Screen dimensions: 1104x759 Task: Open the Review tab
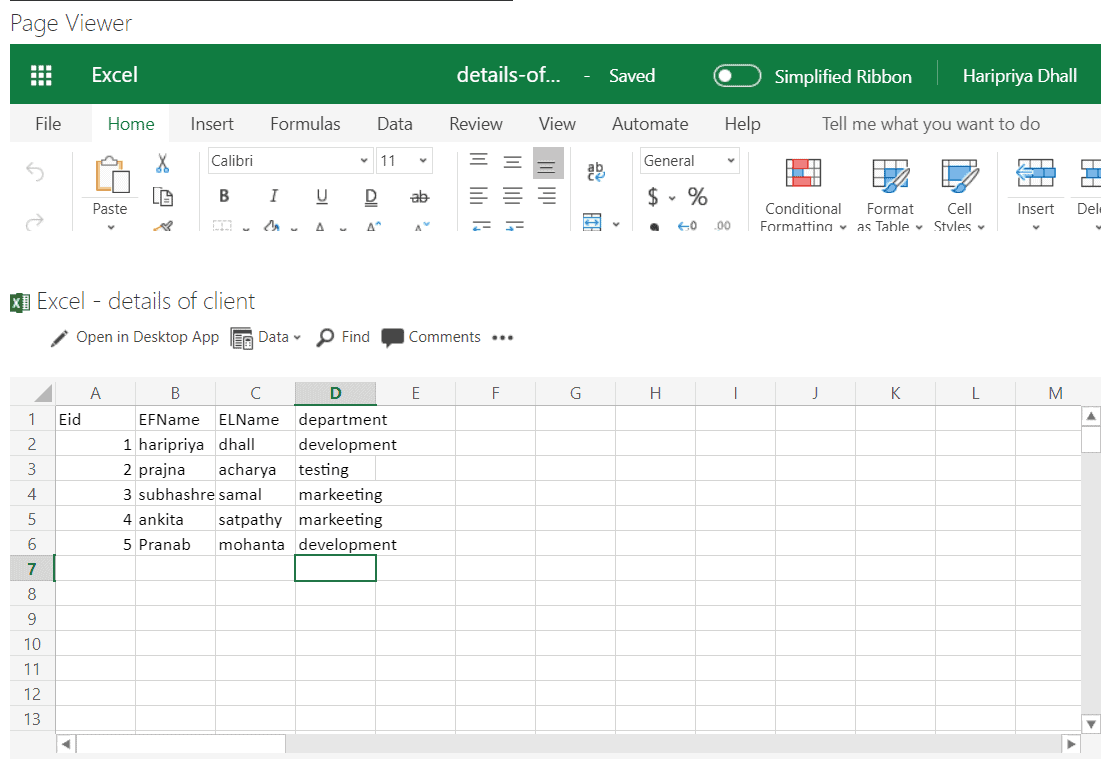click(475, 123)
